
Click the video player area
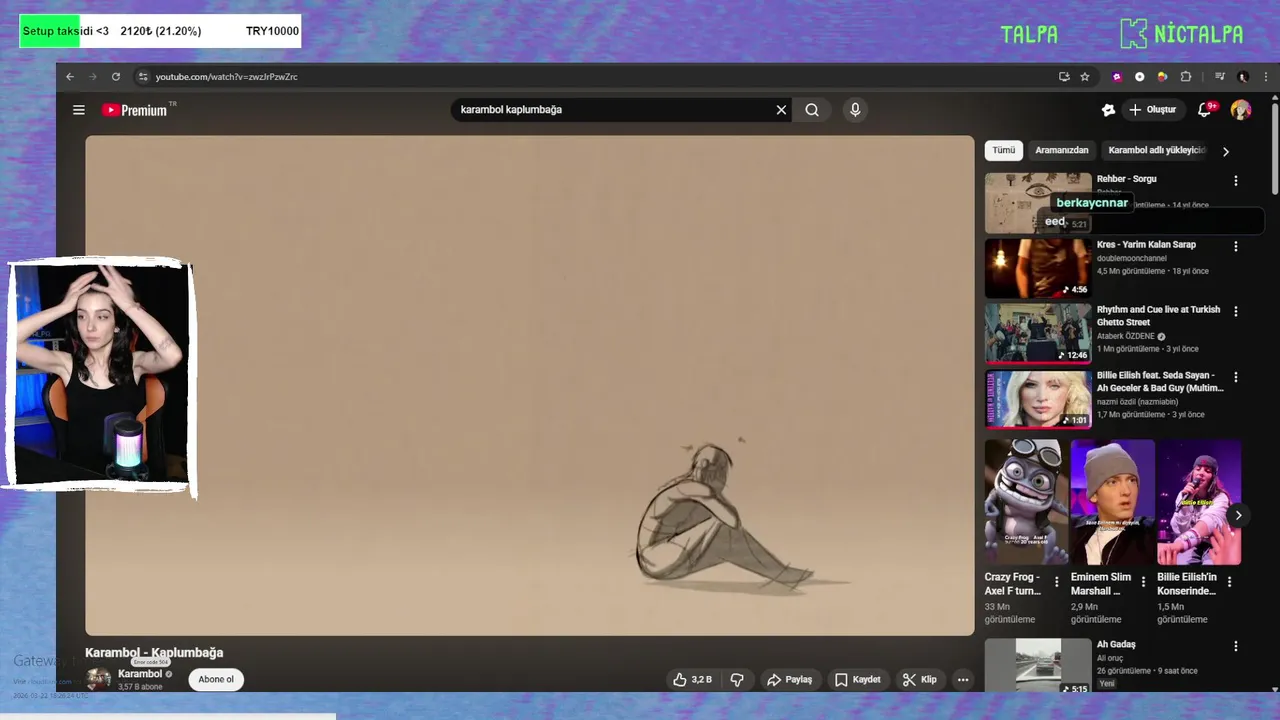point(529,386)
